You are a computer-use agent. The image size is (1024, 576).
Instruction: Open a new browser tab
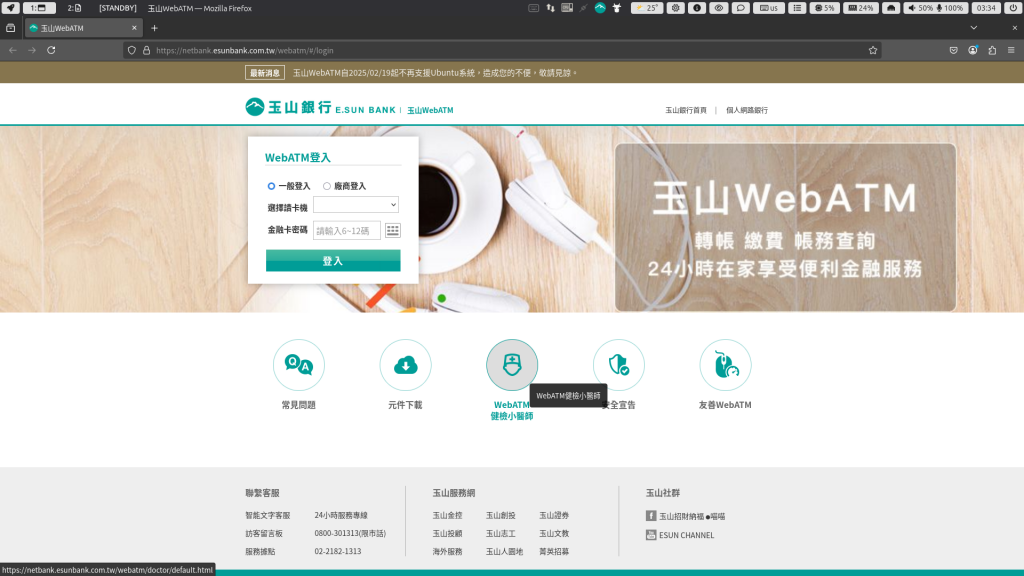click(154, 28)
